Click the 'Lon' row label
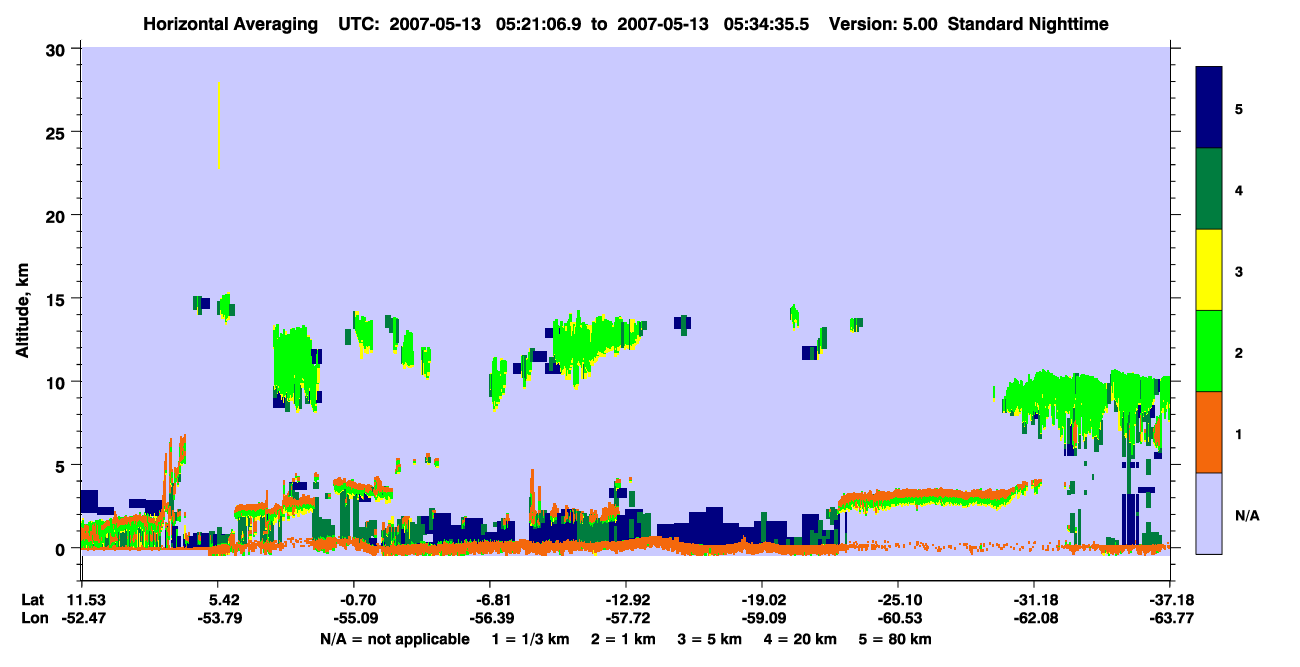The width and height of the screenshot is (1300, 667). (34, 619)
